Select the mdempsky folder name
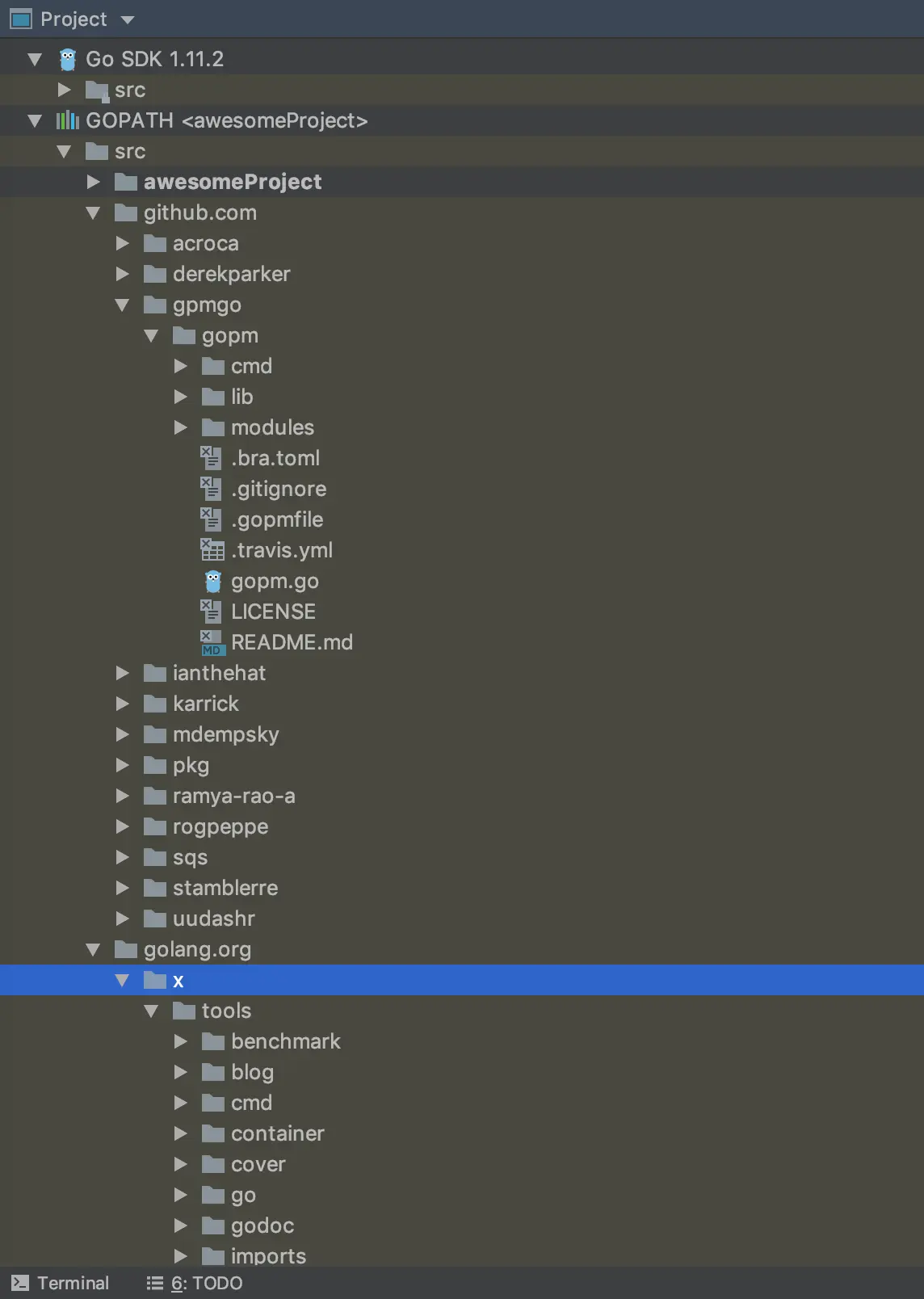 [226, 735]
